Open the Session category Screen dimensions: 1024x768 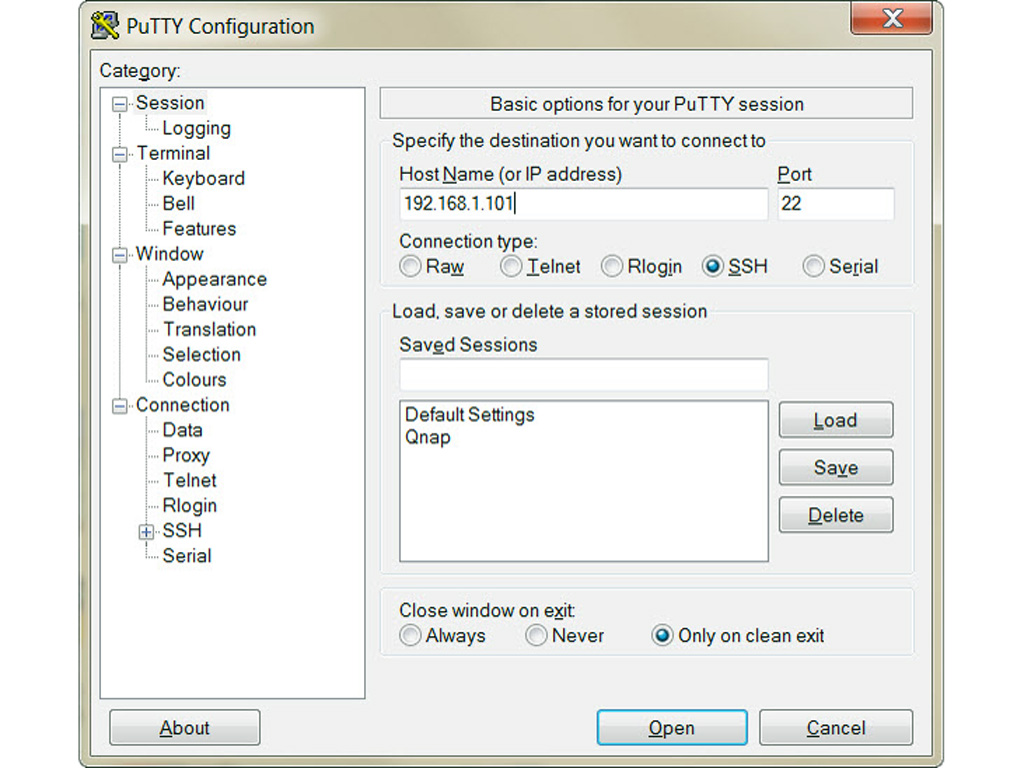170,103
